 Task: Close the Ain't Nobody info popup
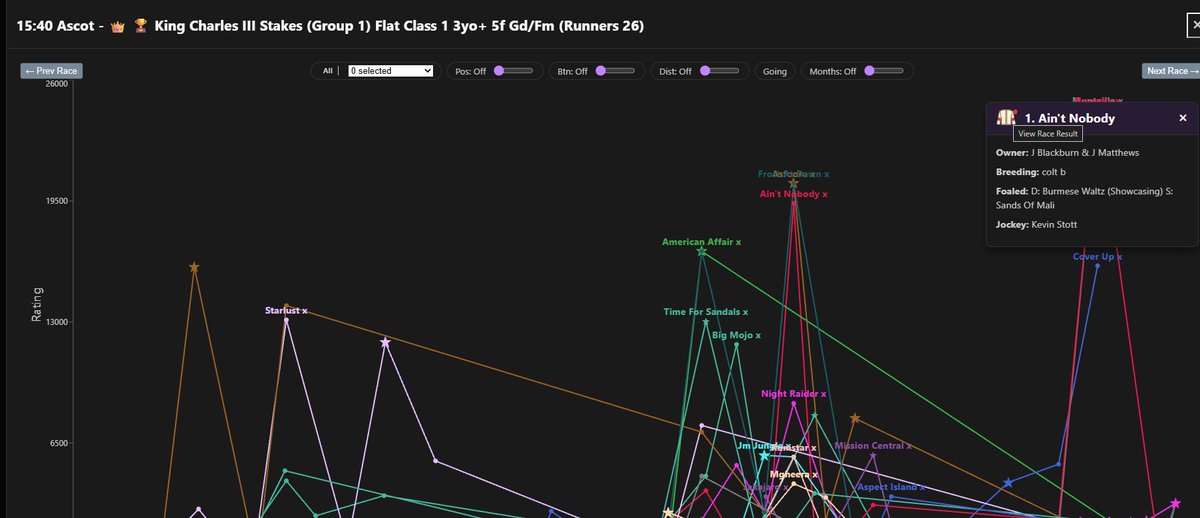coord(1183,118)
